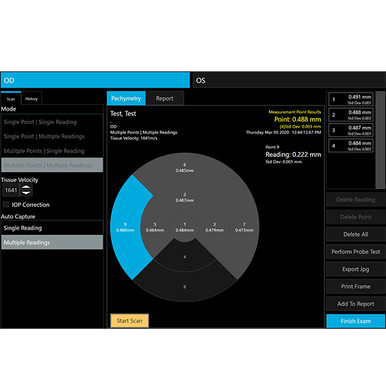Screen dimensions: 386x386
Task: Click the Reading: 0.222 mm text
Action: (293, 155)
